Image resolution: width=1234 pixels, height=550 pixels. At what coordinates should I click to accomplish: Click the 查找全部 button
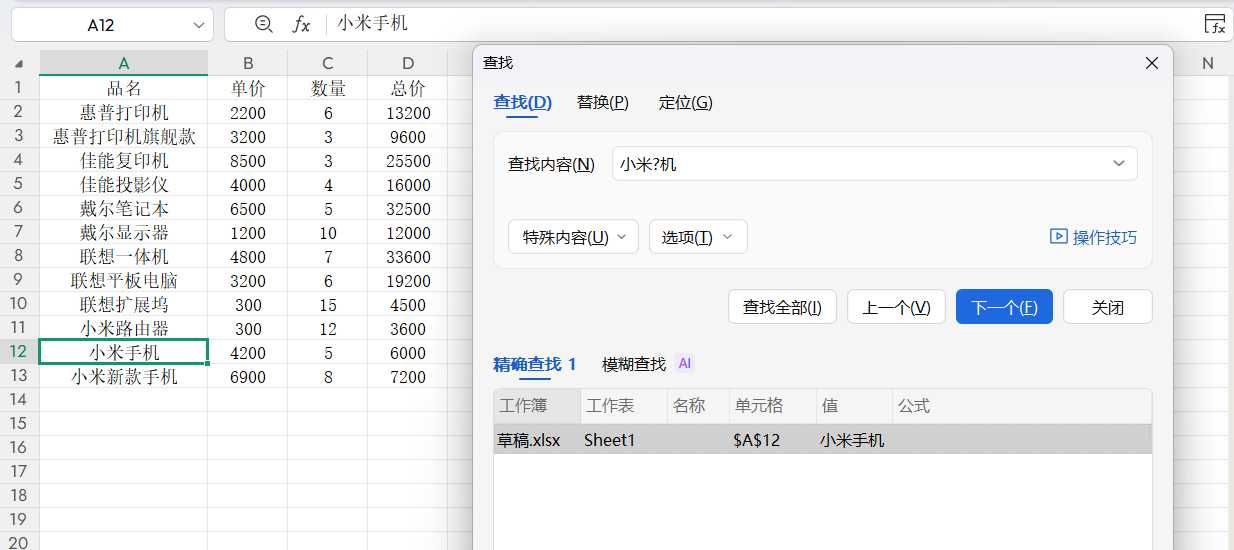click(782, 307)
